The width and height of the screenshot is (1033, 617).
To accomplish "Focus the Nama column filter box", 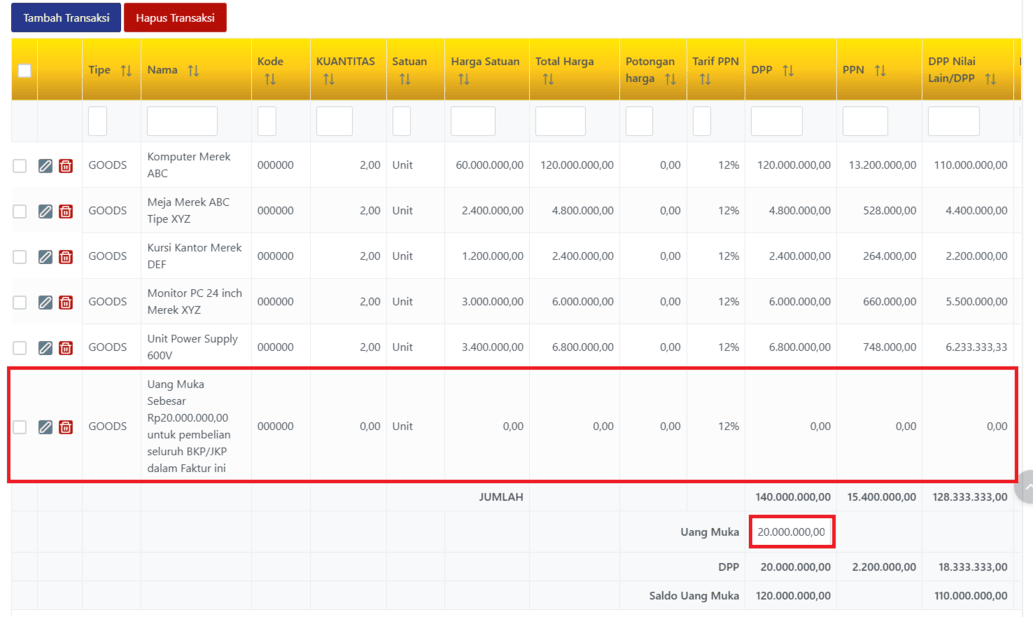I will [182, 121].
